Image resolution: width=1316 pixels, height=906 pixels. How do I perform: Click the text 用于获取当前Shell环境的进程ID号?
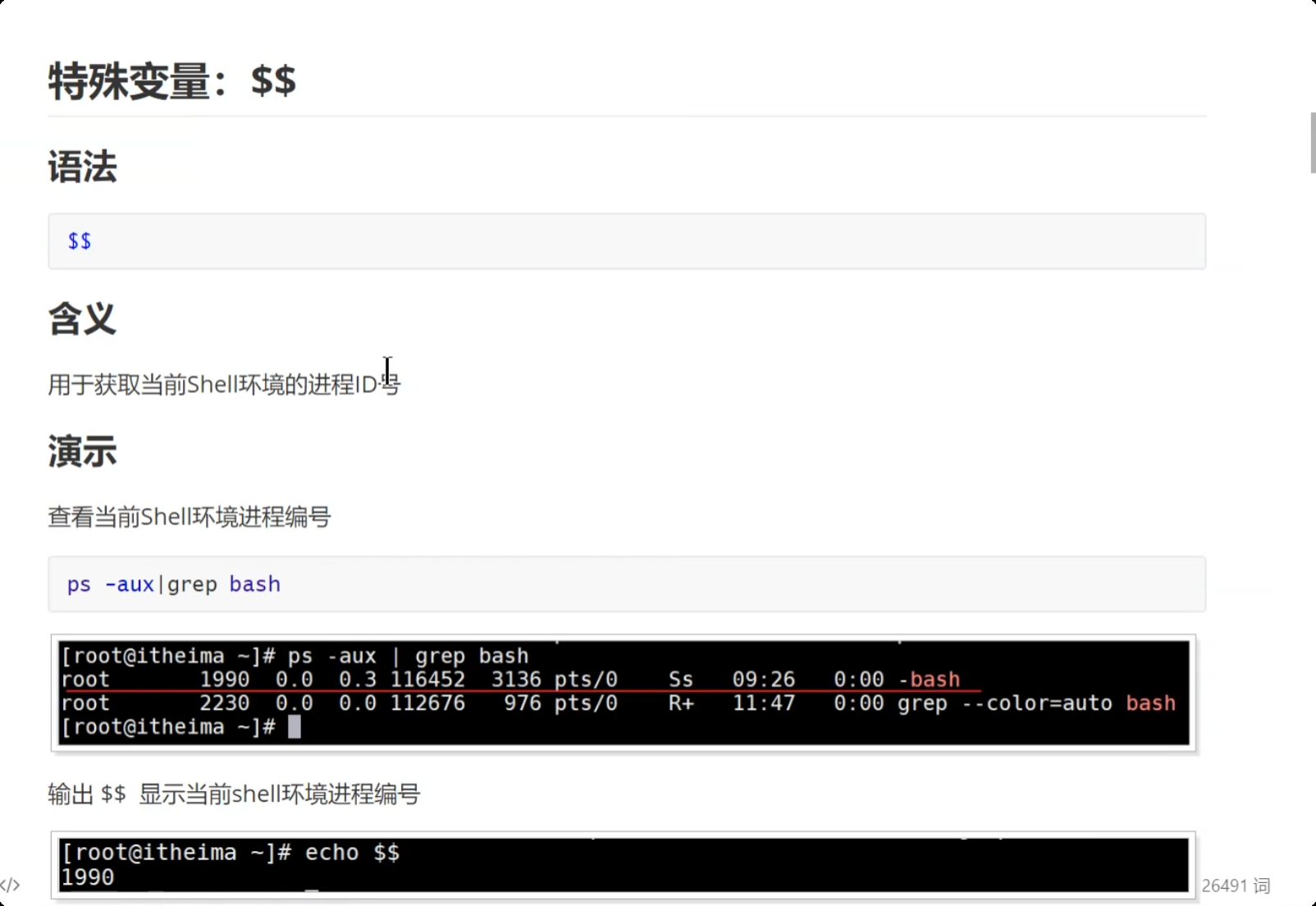coord(224,384)
